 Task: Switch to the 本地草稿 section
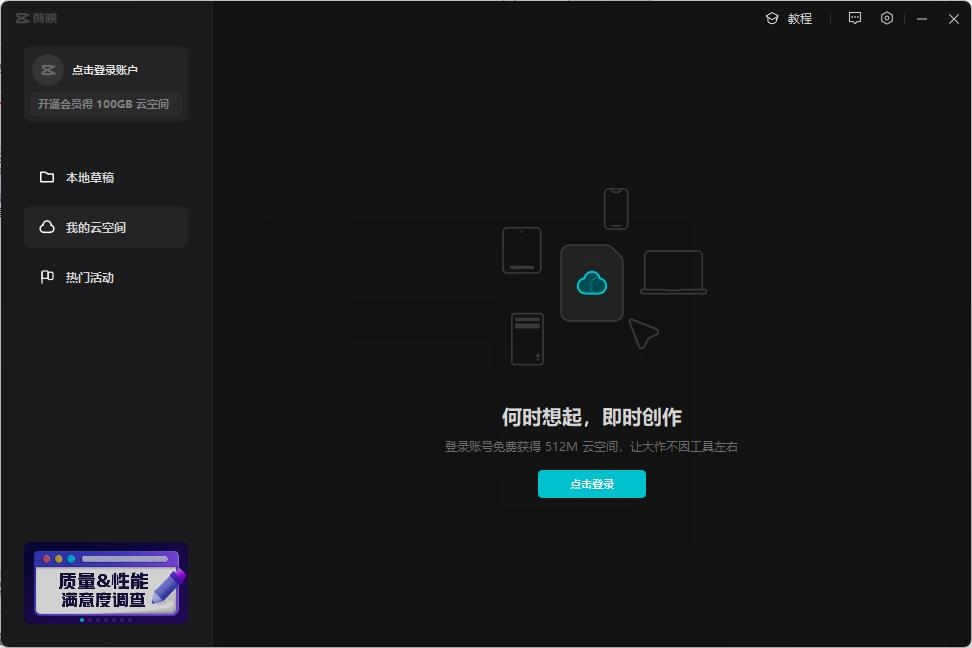(x=91, y=177)
